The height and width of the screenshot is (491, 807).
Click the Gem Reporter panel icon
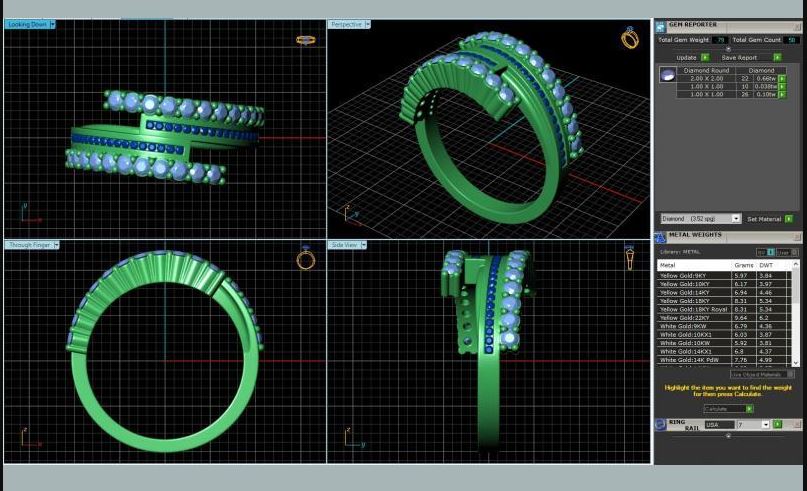click(x=660, y=25)
